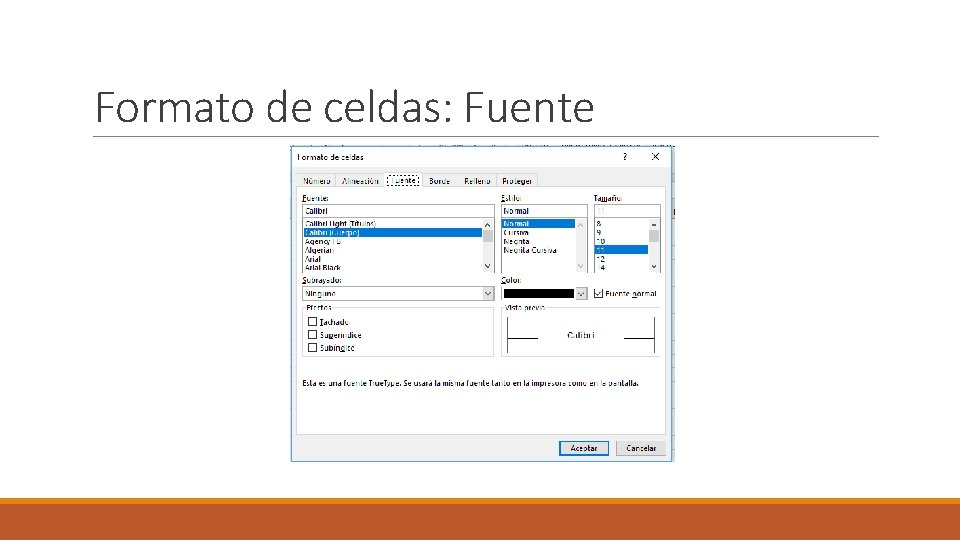
Task: Expand the Color dropdown arrow
Action: pyautogui.click(x=581, y=293)
